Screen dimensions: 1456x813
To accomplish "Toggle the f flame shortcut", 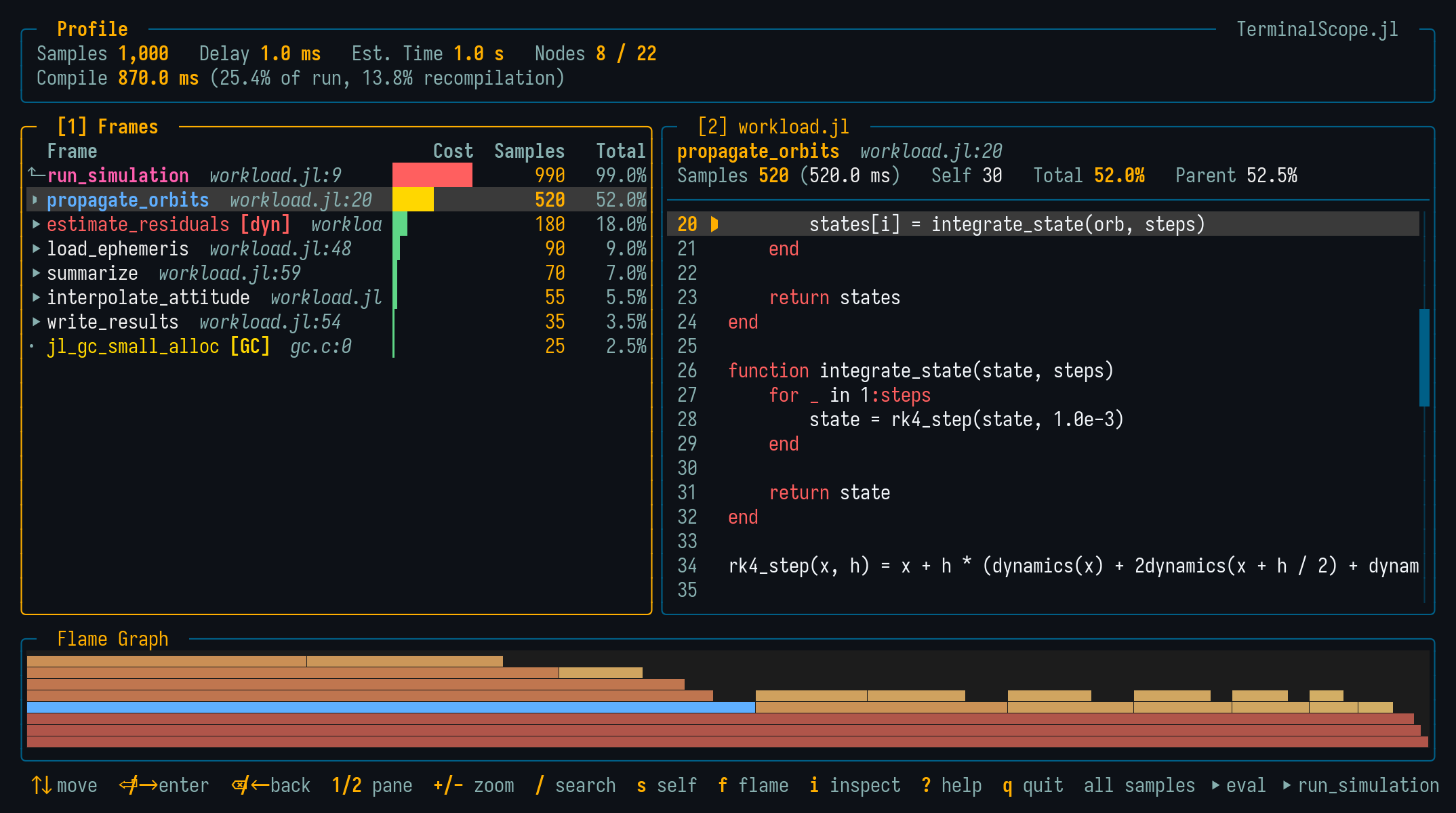I will pyautogui.click(x=753, y=785).
